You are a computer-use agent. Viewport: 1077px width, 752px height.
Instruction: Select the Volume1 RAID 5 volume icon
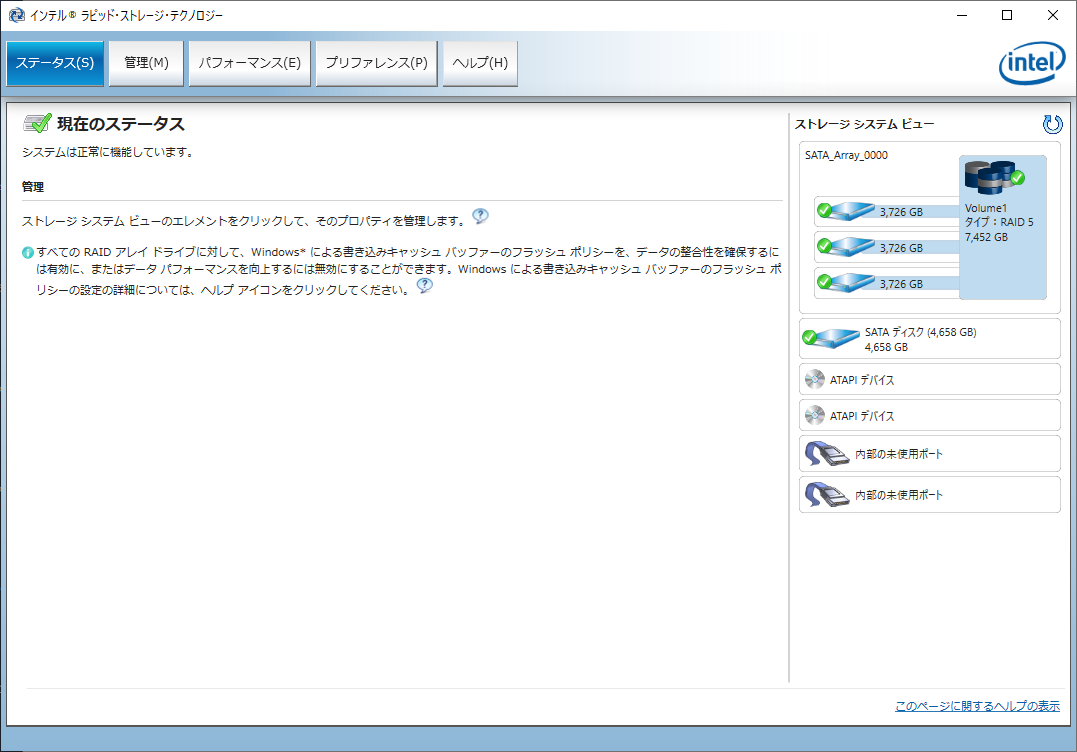point(994,177)
